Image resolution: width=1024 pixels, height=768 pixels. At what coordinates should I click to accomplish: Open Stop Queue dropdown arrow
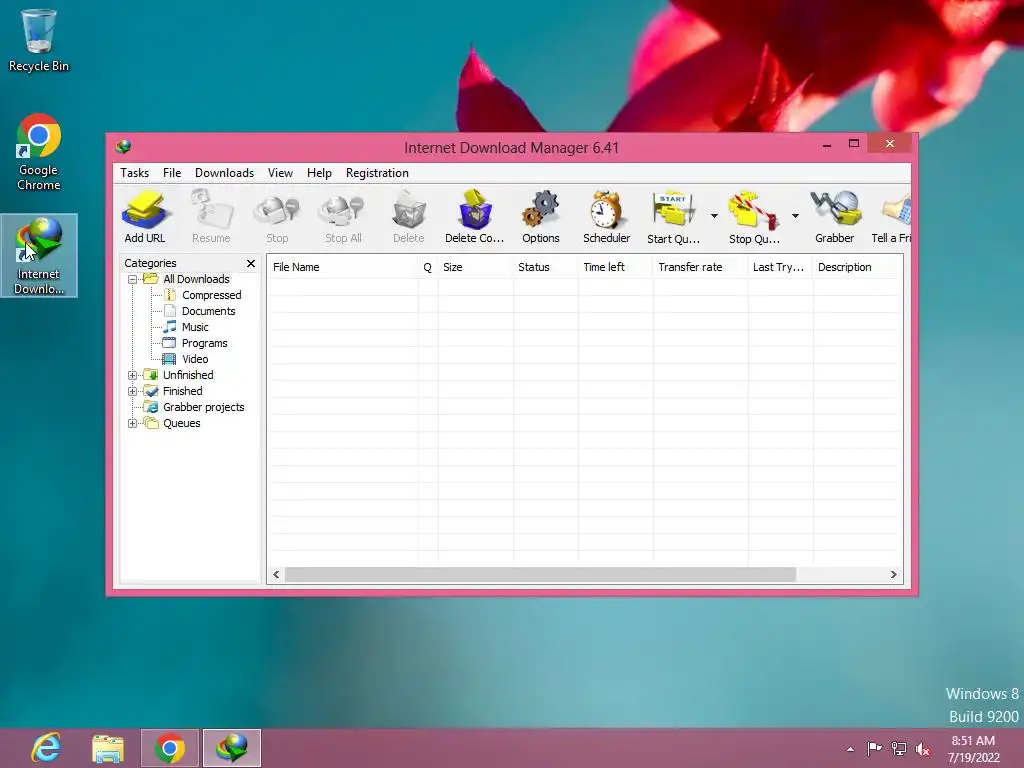(795, 216)
